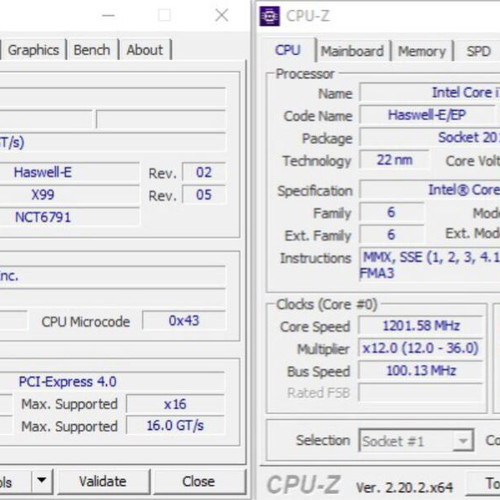Close the left CPU-Z window with X

[x=222, y=15]
